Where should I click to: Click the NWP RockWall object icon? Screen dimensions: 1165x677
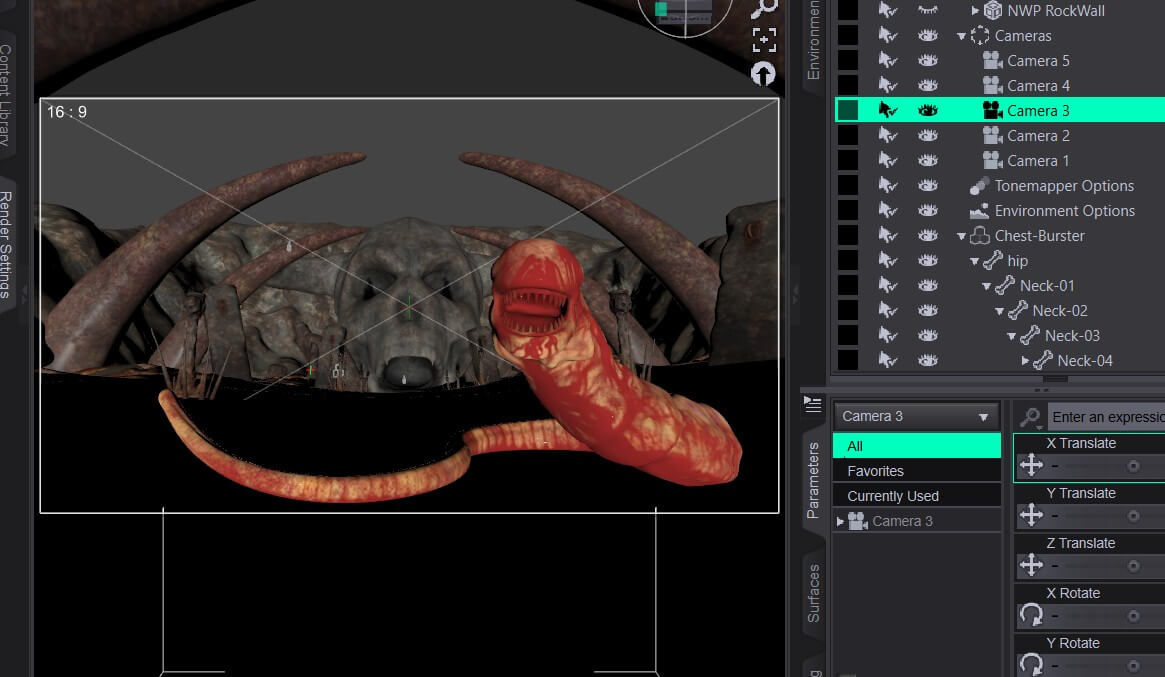pos(993,10)
